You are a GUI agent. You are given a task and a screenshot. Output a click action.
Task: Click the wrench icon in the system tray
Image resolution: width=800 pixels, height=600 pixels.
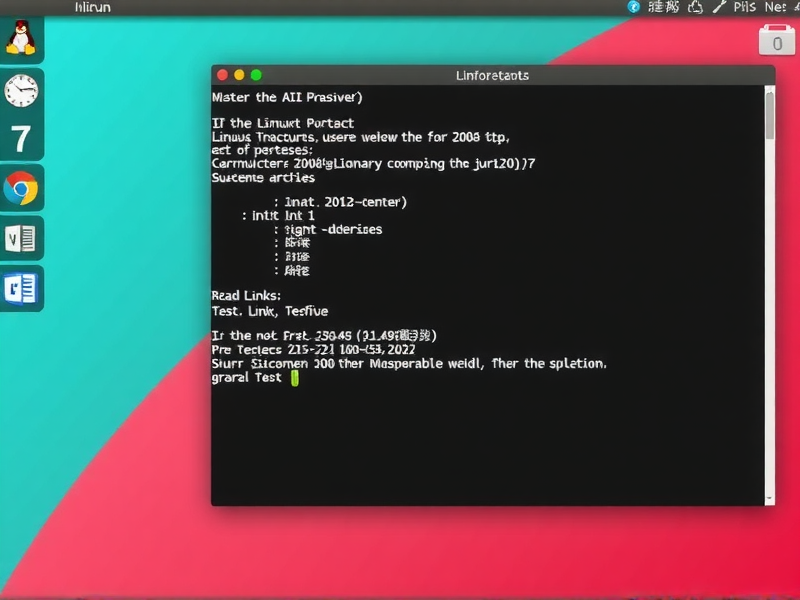click(x=718, y=7)
